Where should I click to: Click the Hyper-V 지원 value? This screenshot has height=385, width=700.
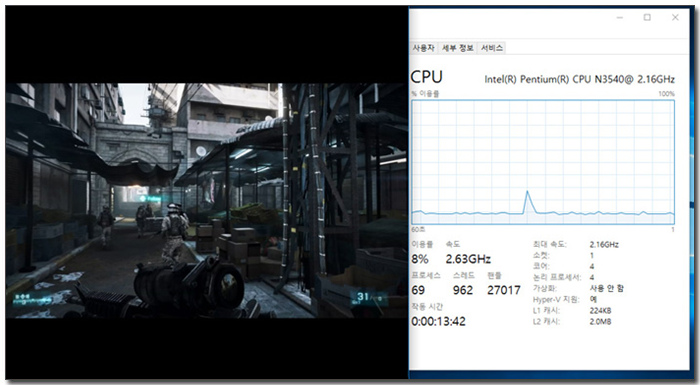593,299
